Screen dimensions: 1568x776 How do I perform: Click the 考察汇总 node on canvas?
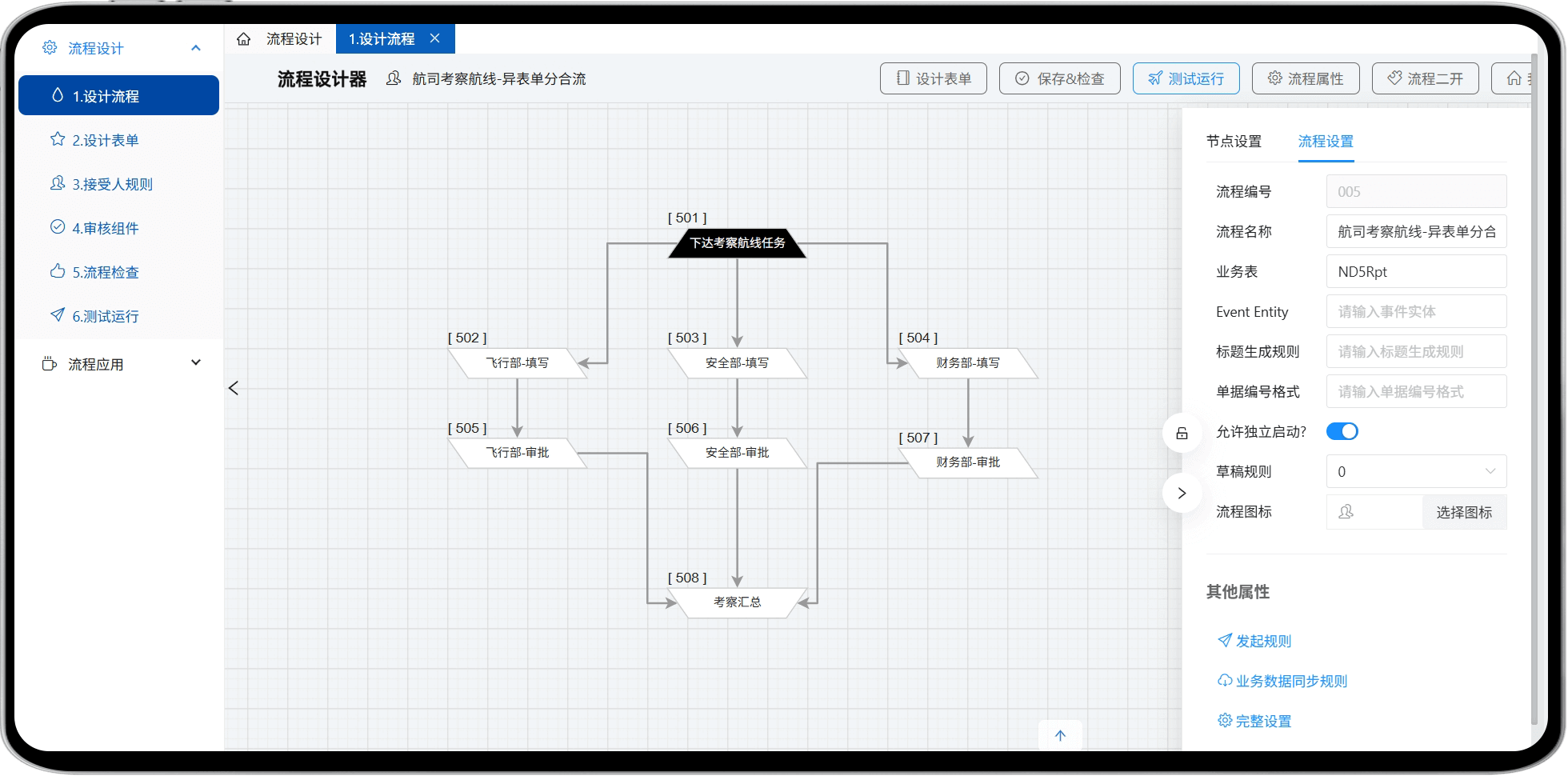point(737,602)
